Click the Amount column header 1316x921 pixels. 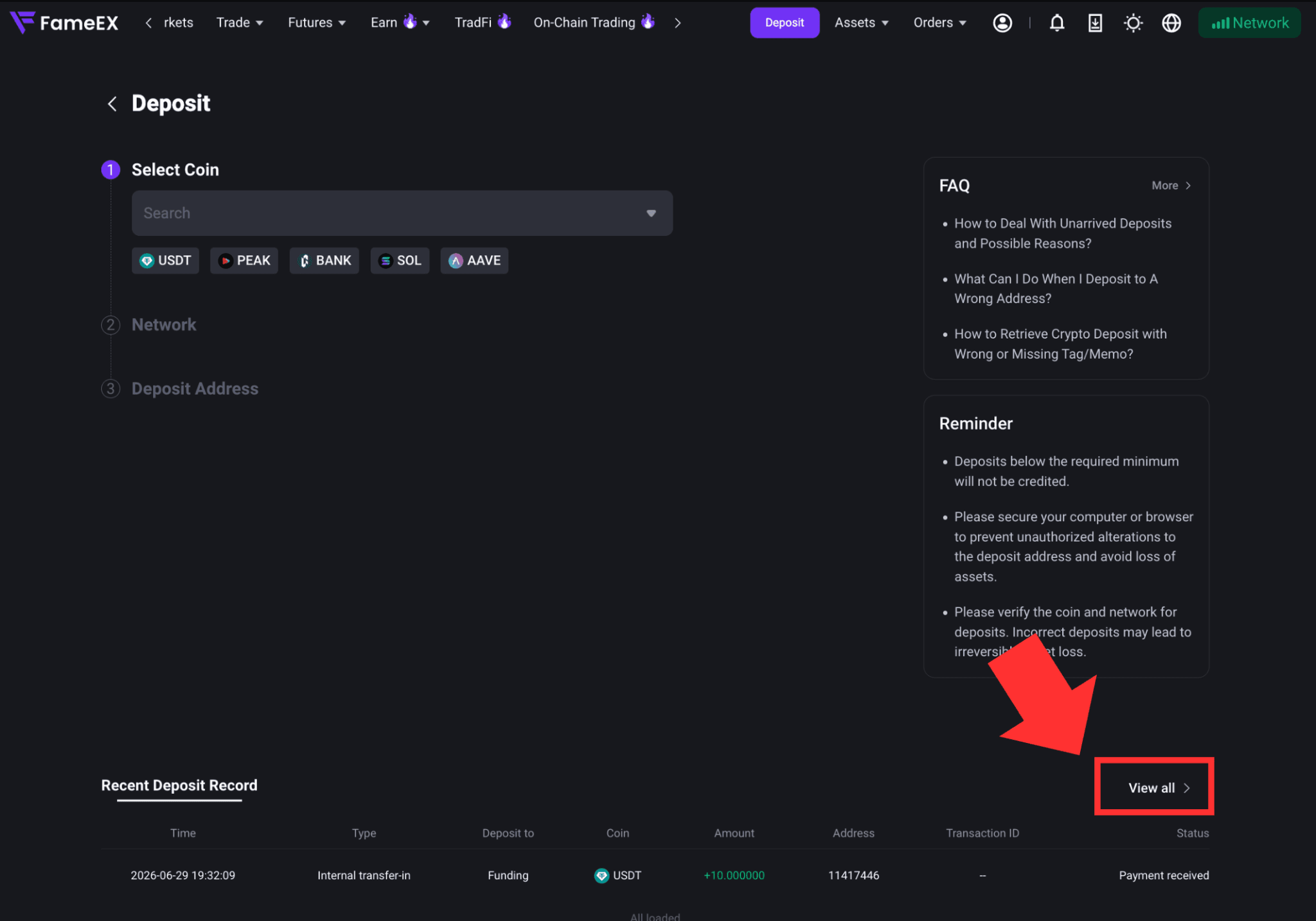tap(734, 833)
